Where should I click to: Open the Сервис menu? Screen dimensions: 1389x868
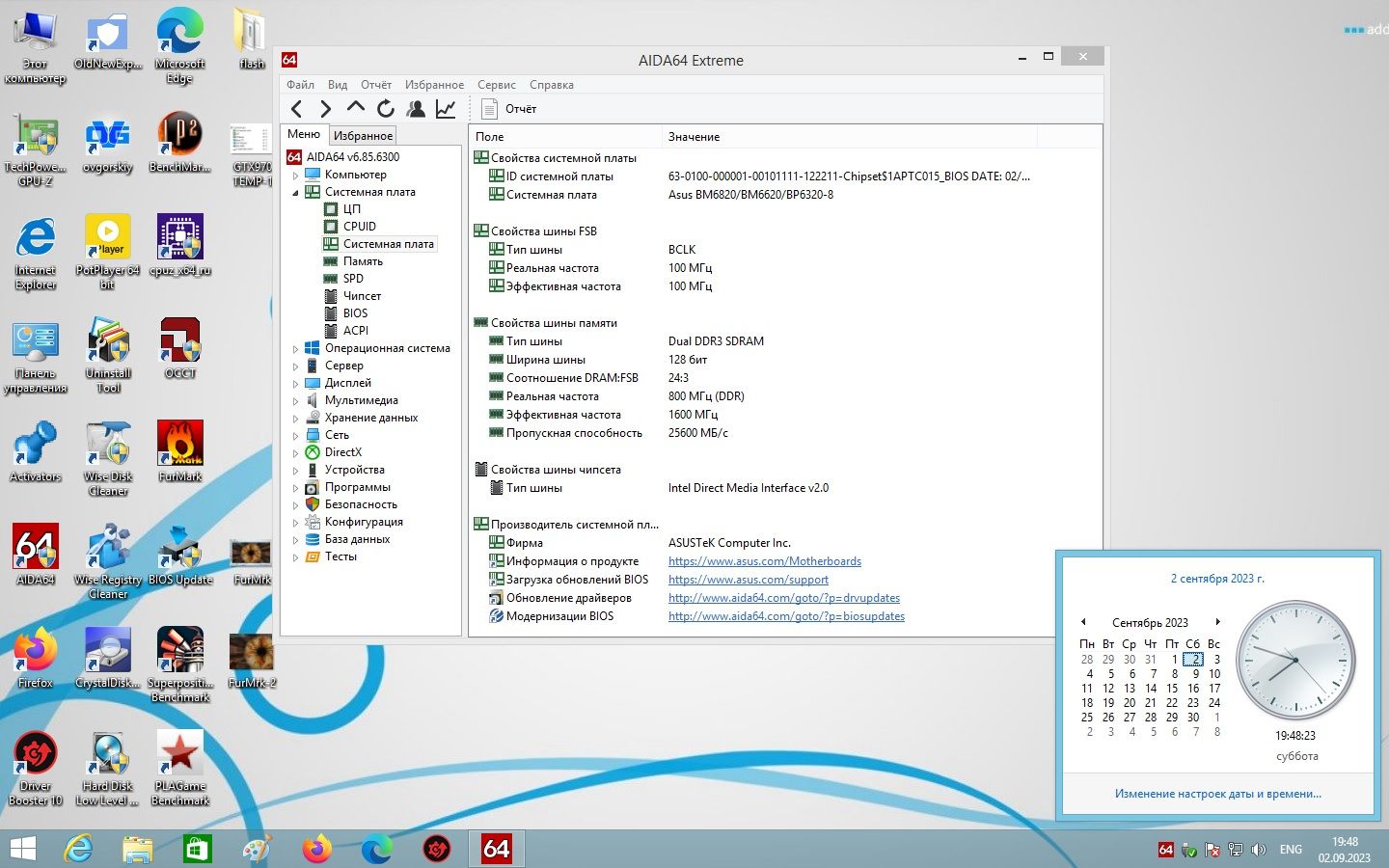[496, 85]
